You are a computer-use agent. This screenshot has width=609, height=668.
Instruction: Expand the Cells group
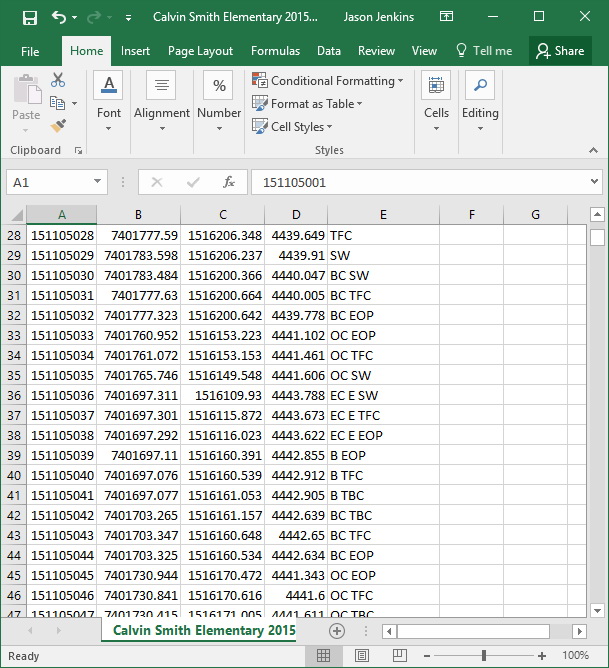(436, 128)
